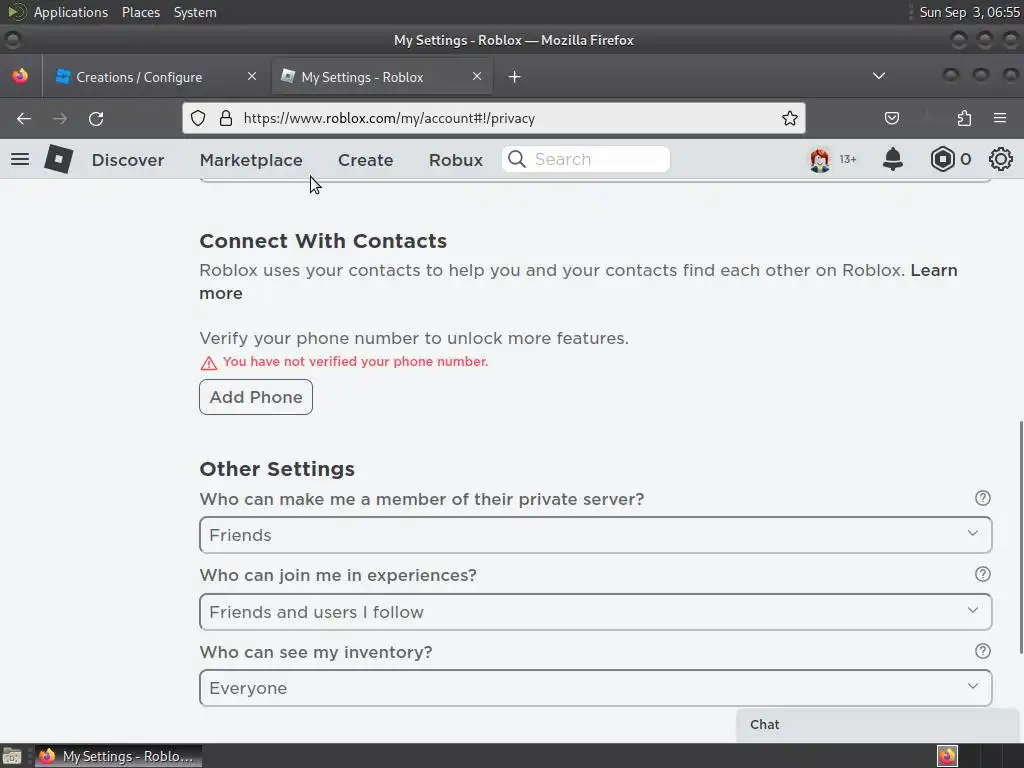Screen dimensions: 1024x768
Task: Click the Firefox tray icon in the bottom panel
Action: (x=947, y=756)
